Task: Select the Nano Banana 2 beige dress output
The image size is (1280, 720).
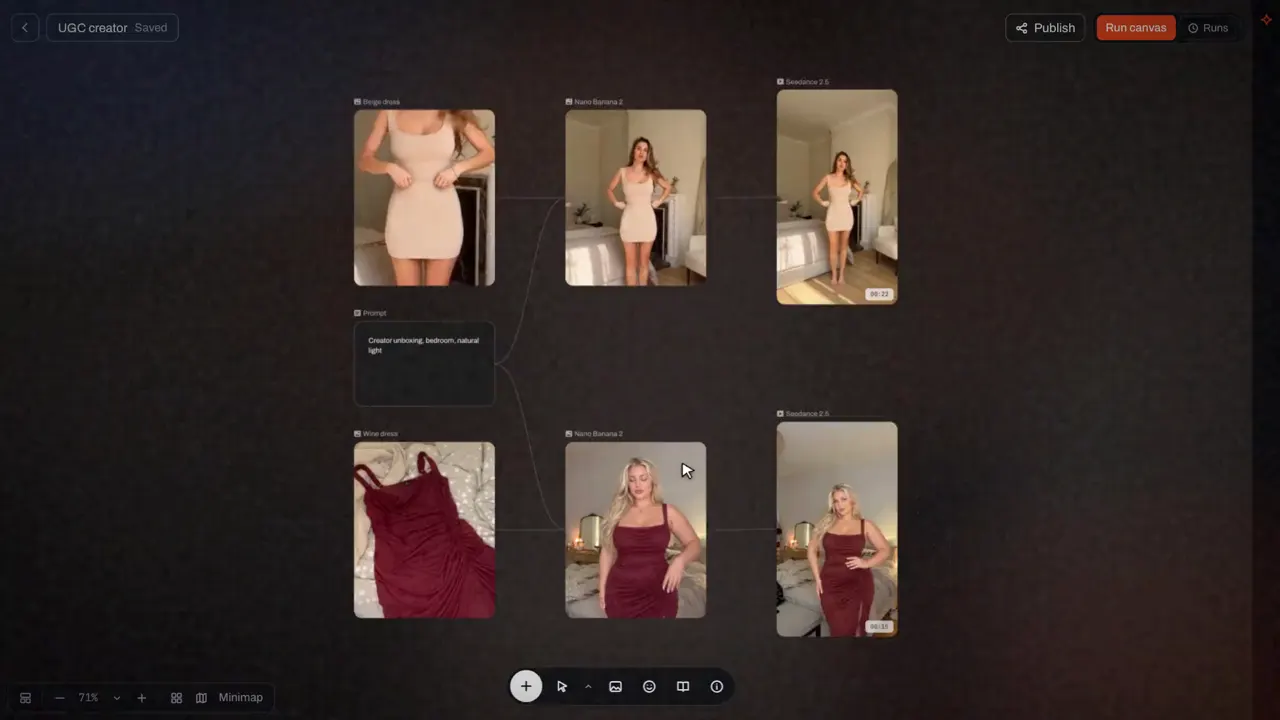Action: 636,198
